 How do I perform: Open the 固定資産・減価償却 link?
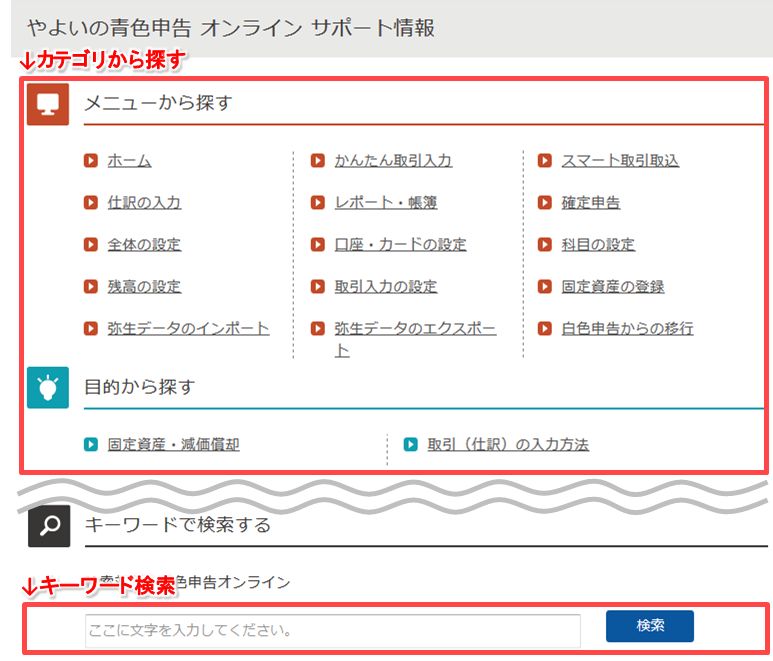(174, 445)
